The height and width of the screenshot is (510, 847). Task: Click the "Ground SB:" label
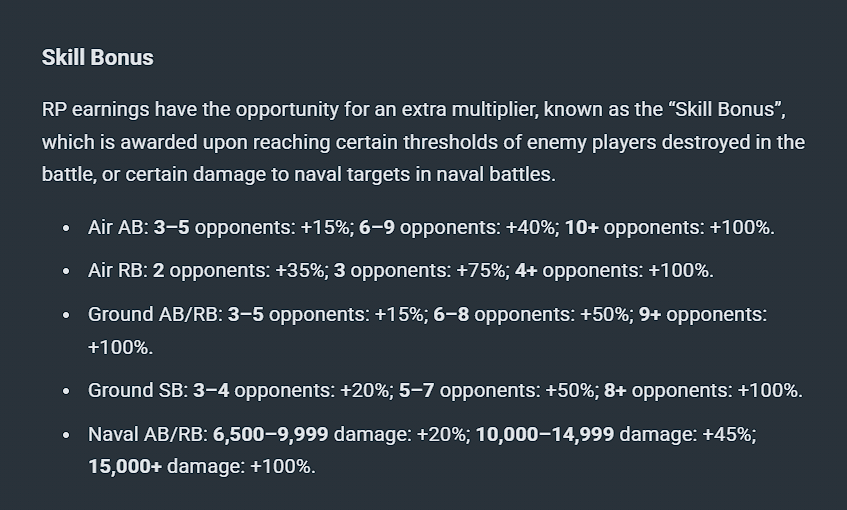pos(138,390)
